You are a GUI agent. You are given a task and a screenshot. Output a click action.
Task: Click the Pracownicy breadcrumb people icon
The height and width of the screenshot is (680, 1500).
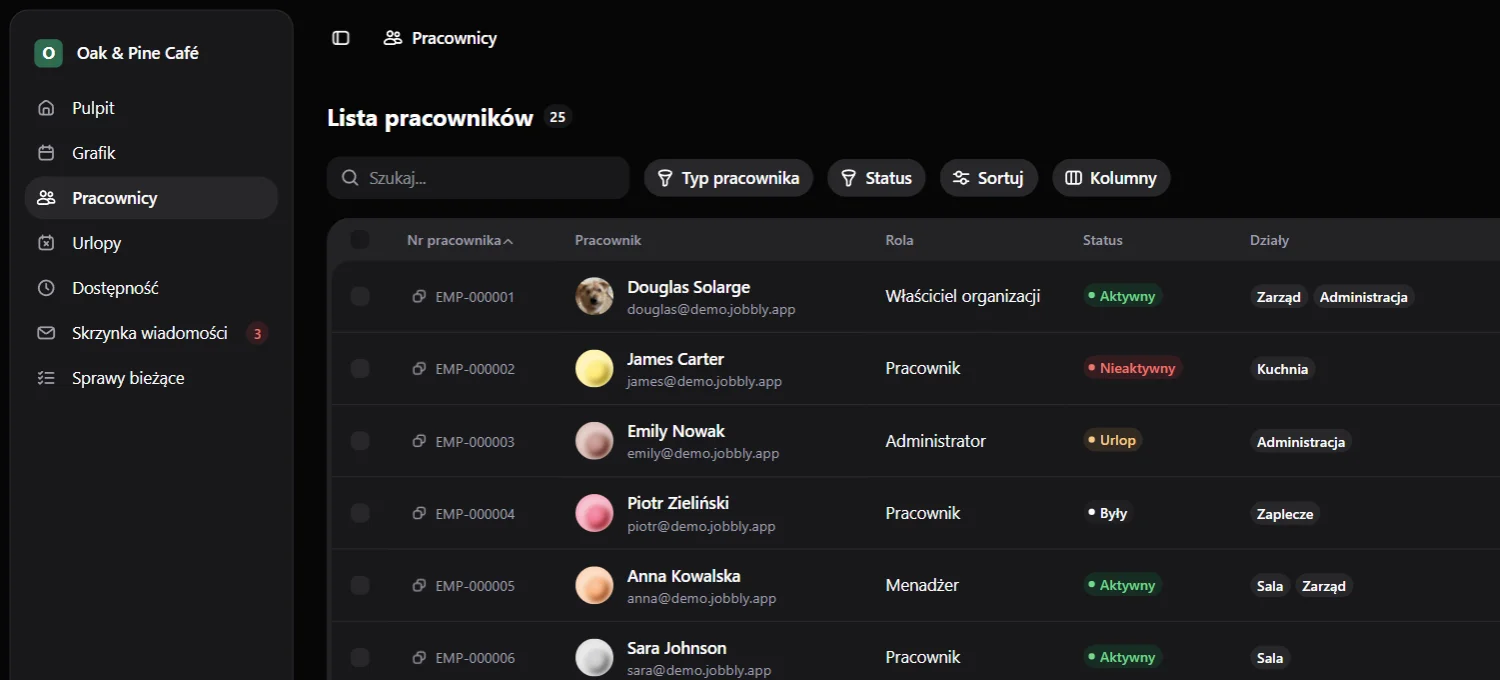[393, 38]
